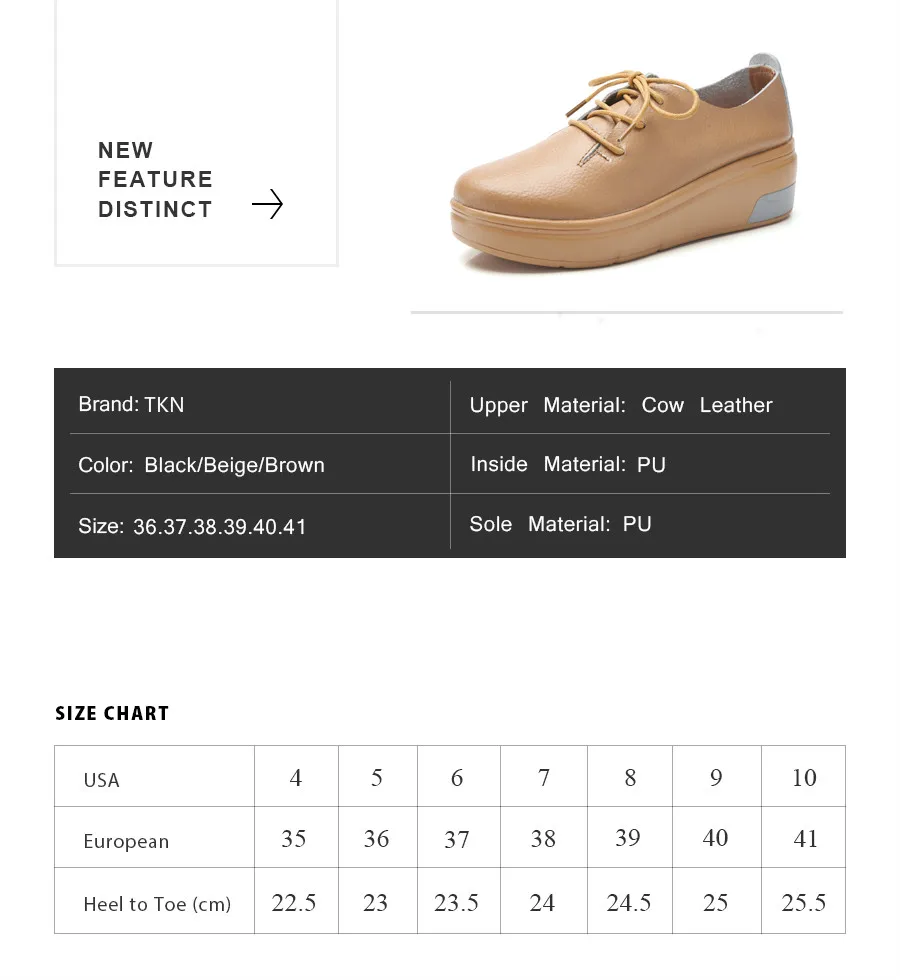Click the European row label
The width and height of the screenshot is (900, 980).
tap(126, 841)
